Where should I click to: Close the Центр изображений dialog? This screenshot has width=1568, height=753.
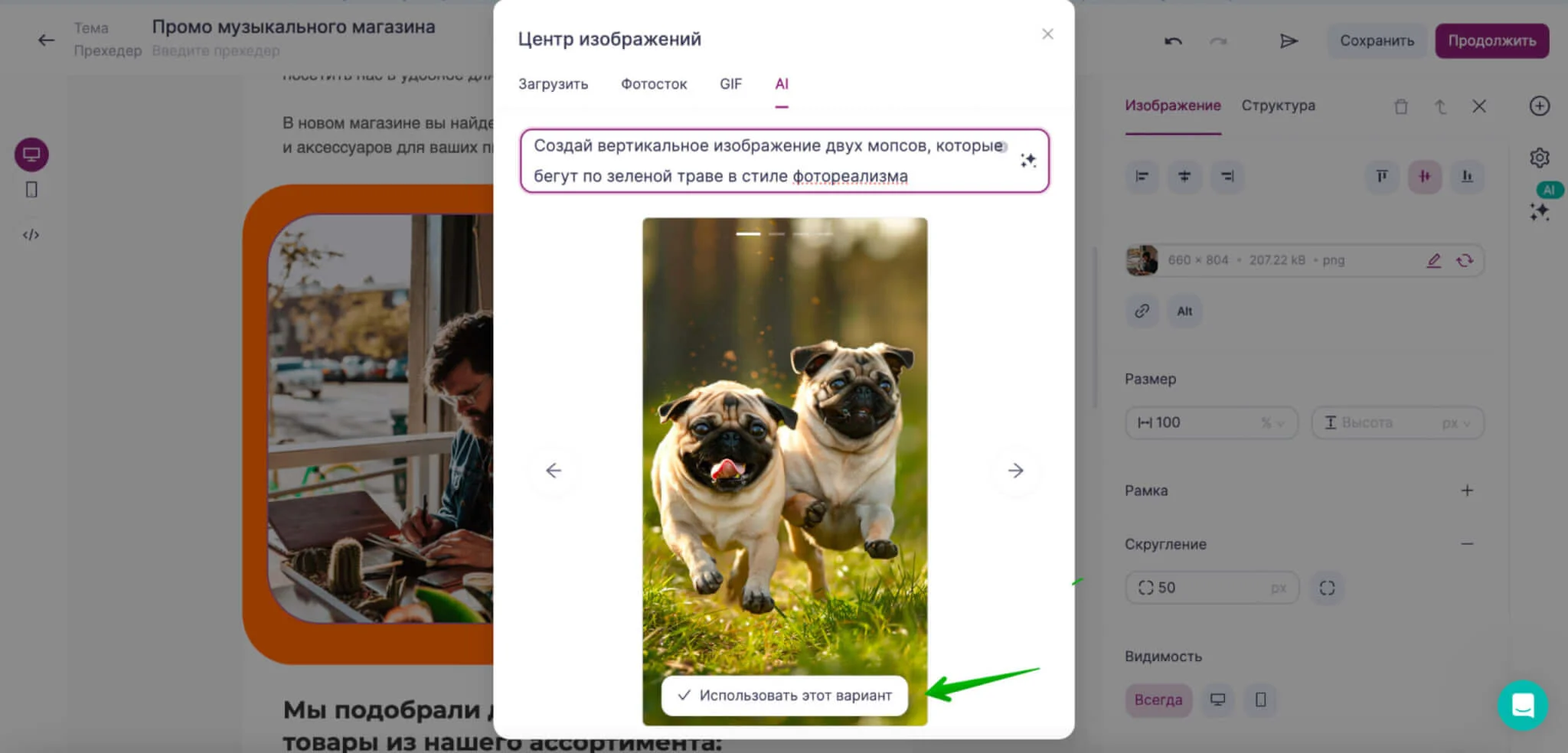pyautogui.click(x=1047, y=34)
